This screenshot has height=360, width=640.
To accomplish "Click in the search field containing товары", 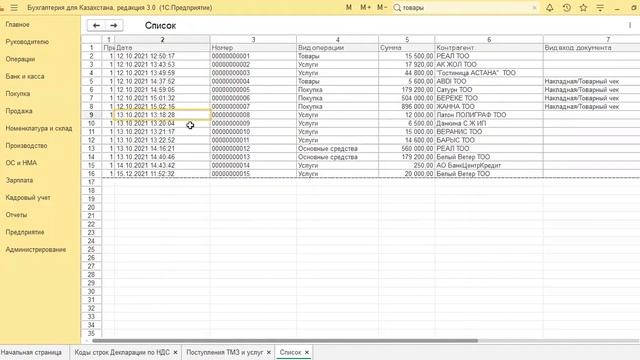I will coord(465,8).
